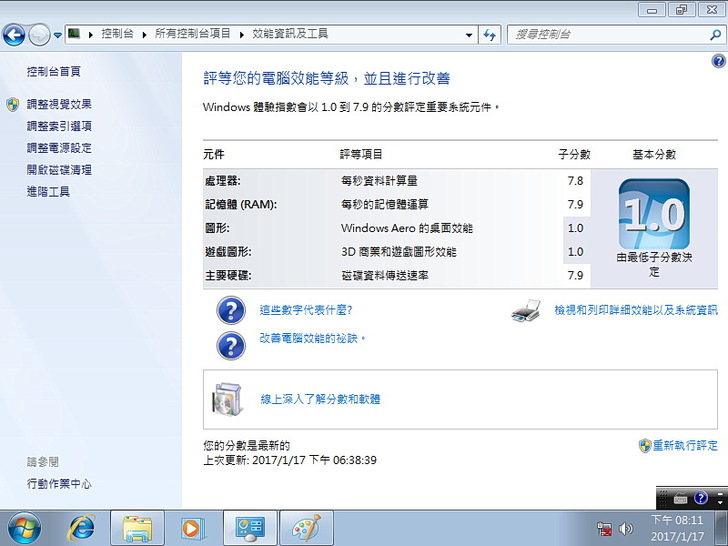Click the 7.8 processor subscore
This screenshot has height=546, width=728.
[x=575, y=181]
